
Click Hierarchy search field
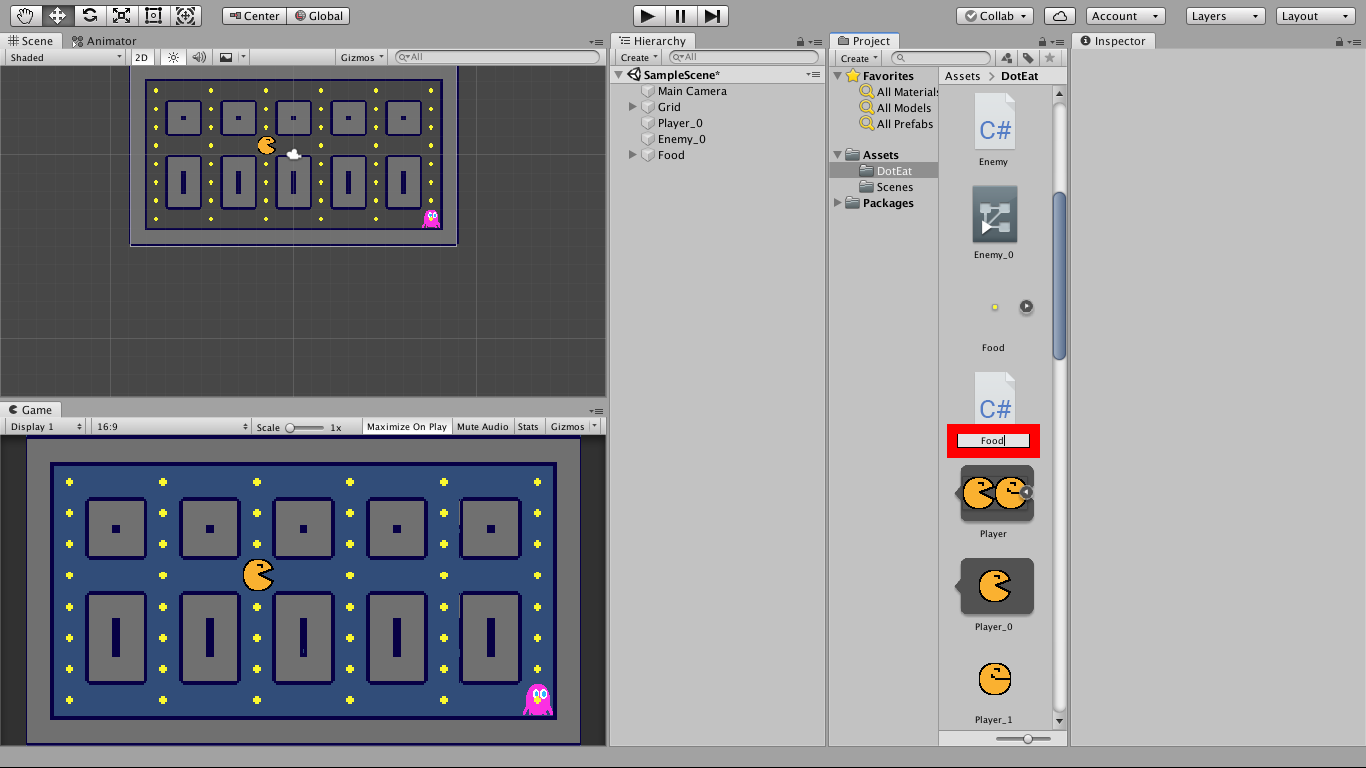pos(746,58)
